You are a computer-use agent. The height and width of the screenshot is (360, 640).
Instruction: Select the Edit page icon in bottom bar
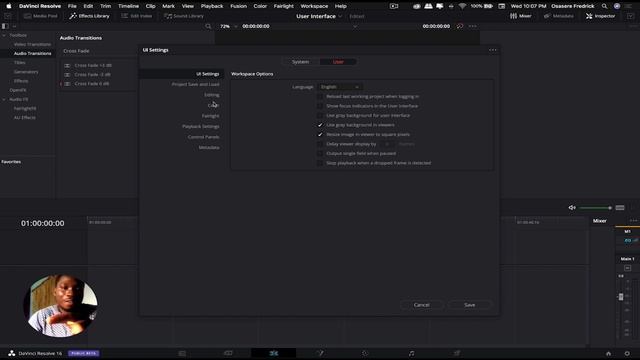(273, 353)
